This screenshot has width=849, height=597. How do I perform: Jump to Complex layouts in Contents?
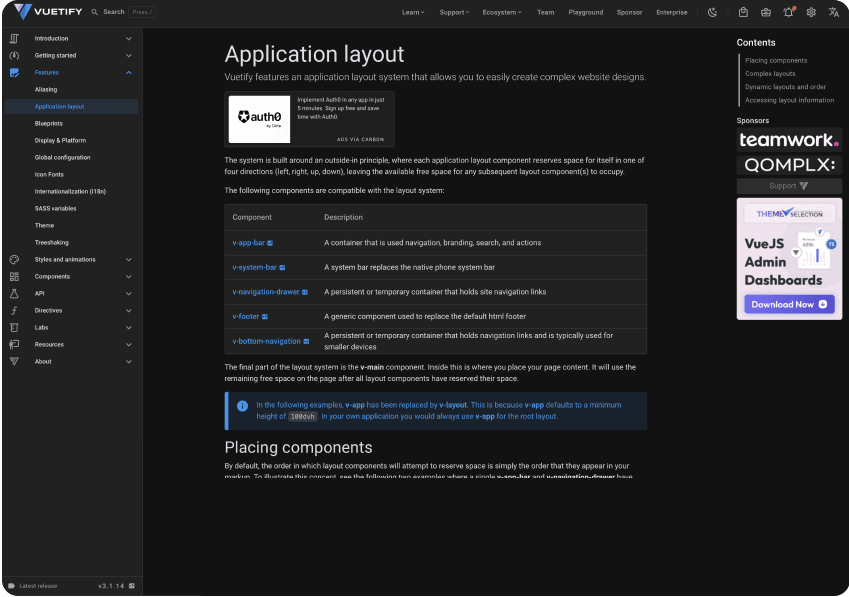click(x=770, y=74)
